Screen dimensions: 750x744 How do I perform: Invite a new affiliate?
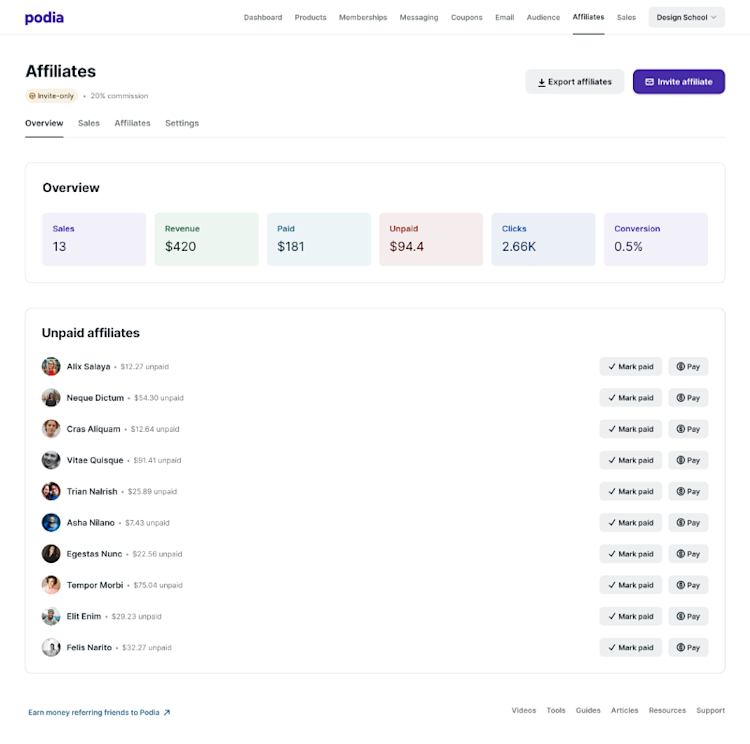point(679,82)
